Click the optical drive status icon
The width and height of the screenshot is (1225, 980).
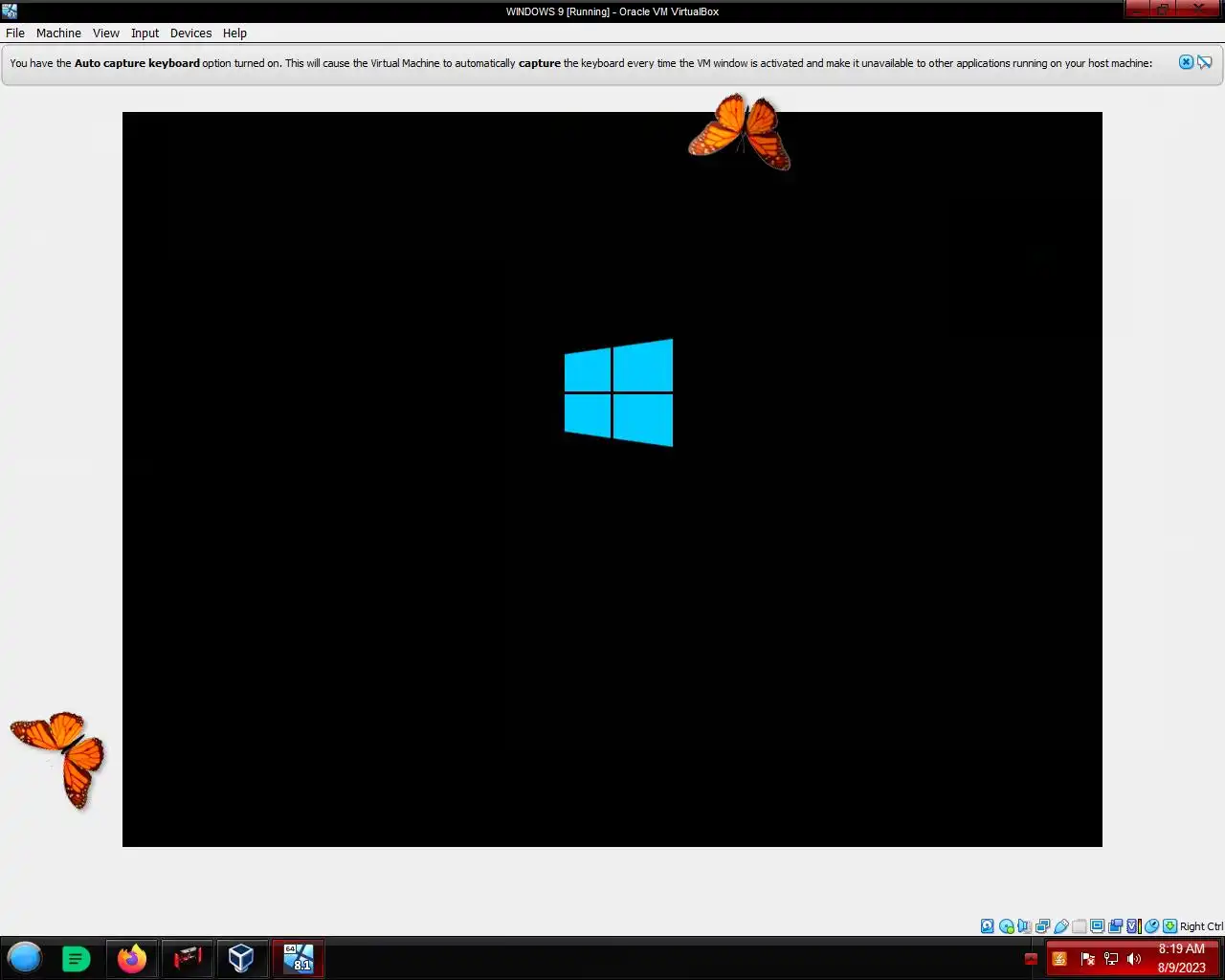click(1007, 926)
